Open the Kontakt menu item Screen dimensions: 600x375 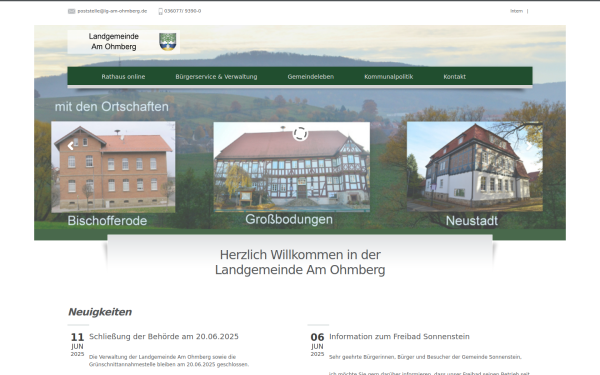click(455, 77)
